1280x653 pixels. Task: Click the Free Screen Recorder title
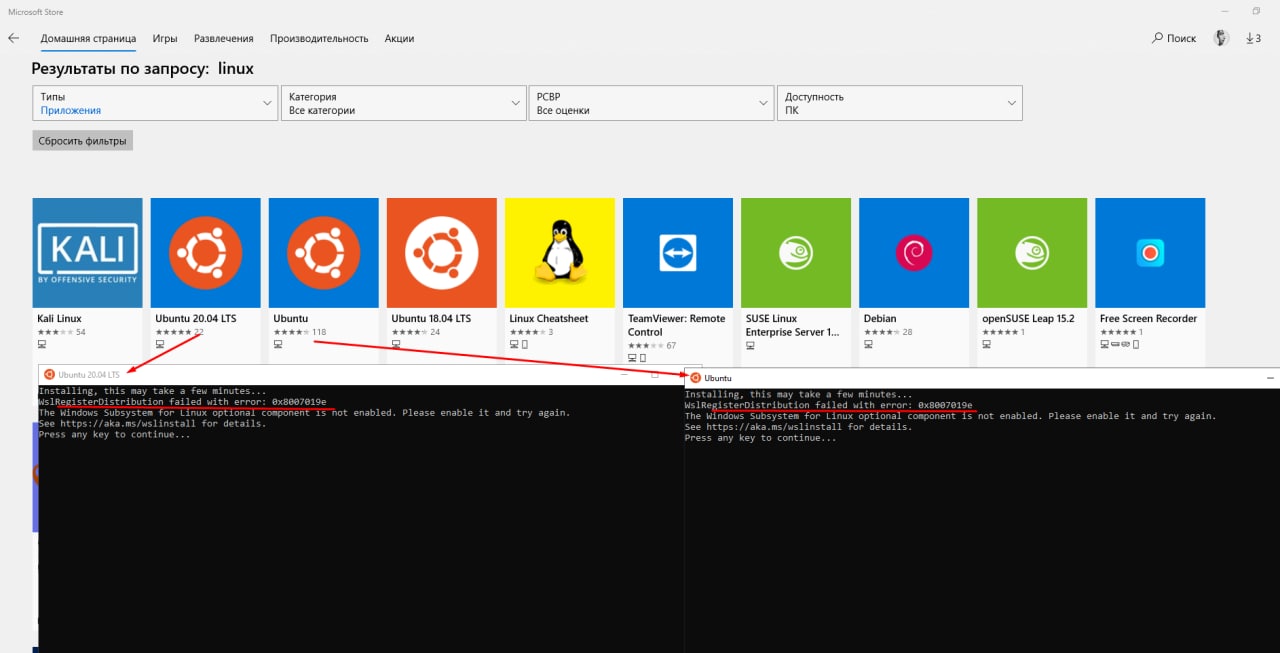click(1148, 319)
